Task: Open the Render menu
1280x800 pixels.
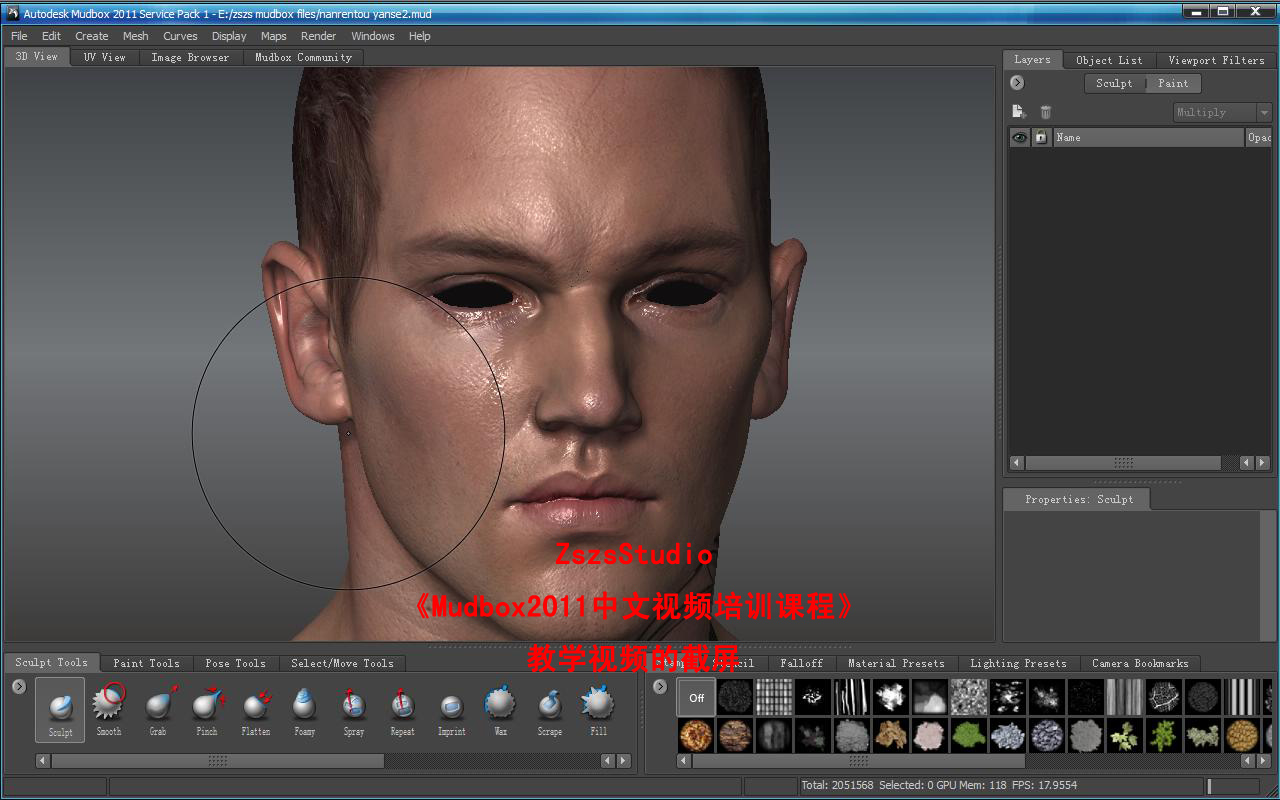Action: coord(318,36)
